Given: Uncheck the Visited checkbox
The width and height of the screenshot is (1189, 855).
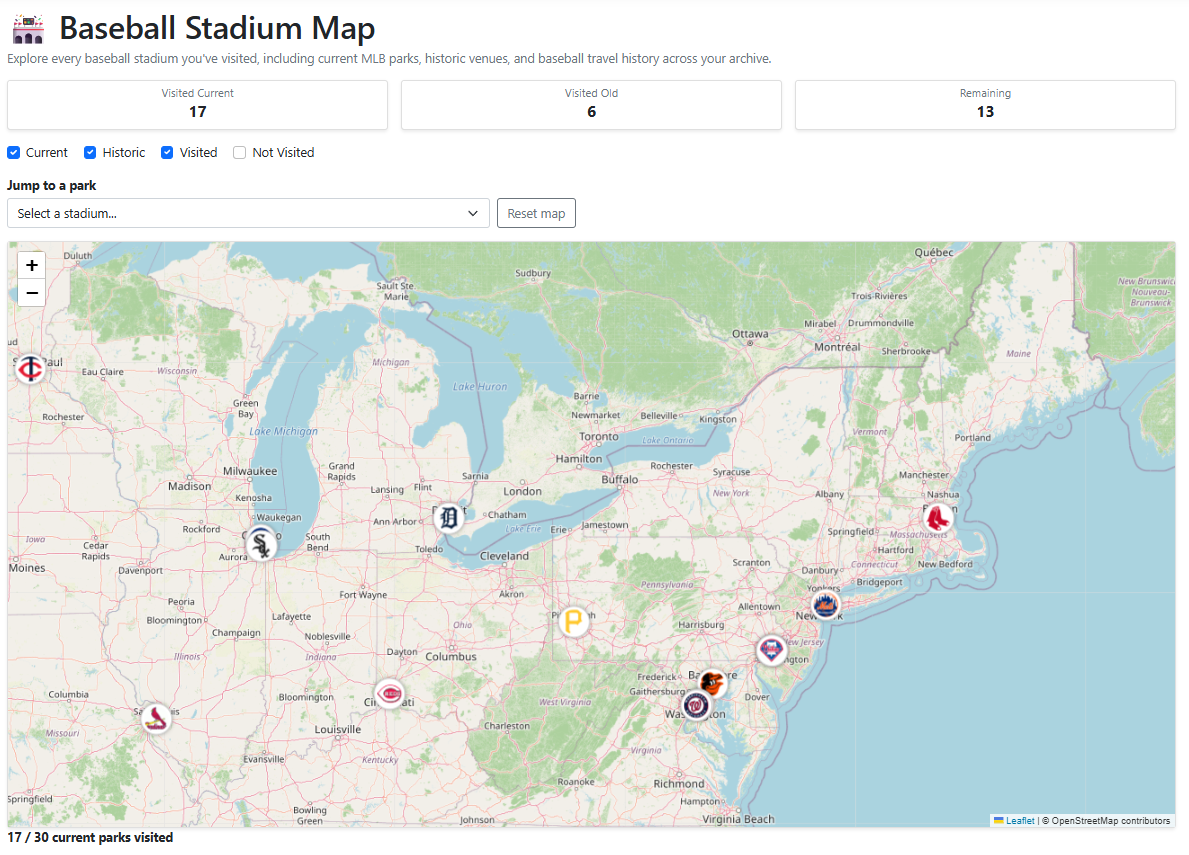Looking at the screenshot, I should coord(168,152).
